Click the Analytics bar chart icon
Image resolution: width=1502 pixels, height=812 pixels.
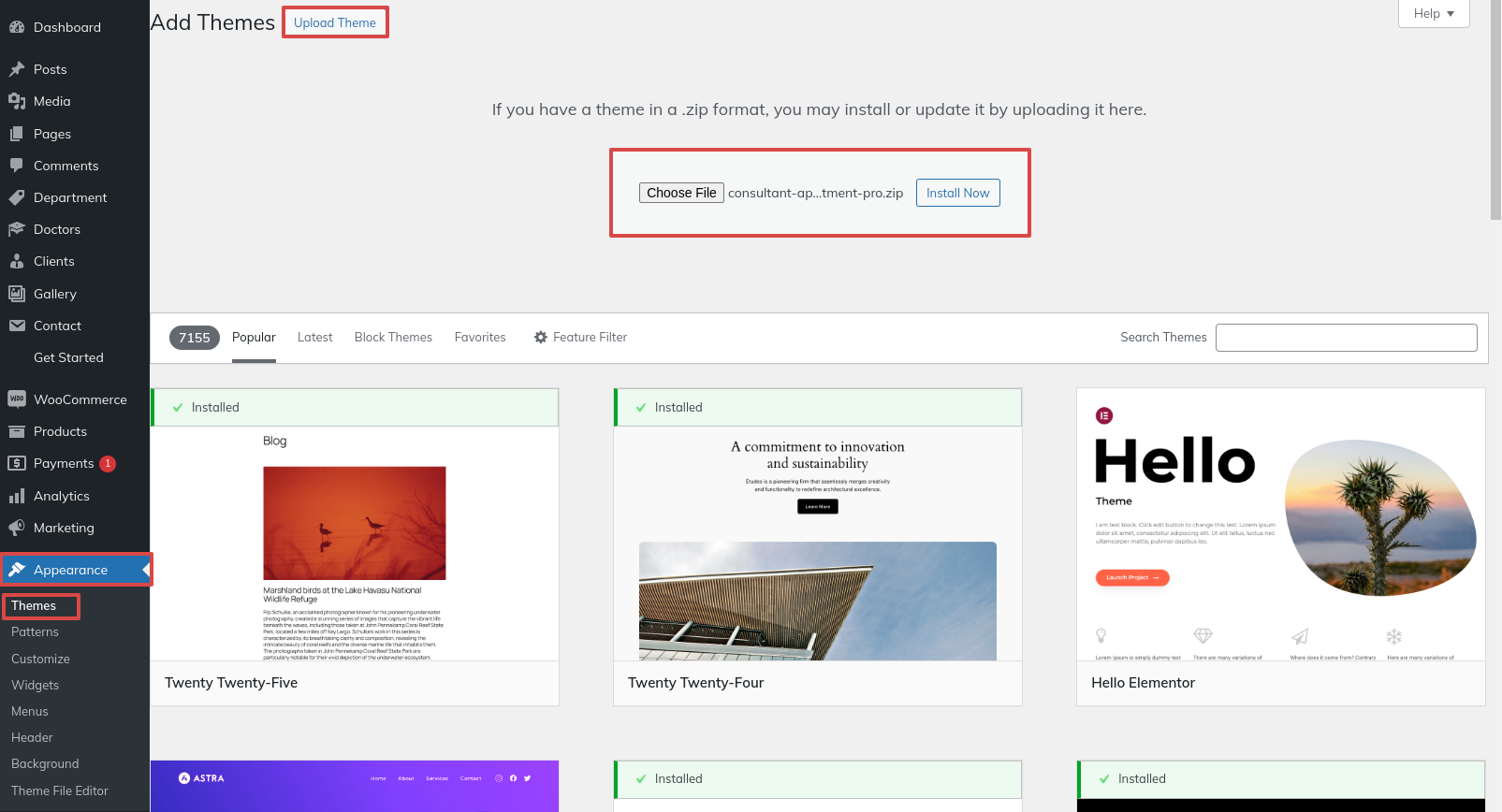point(17,496)
